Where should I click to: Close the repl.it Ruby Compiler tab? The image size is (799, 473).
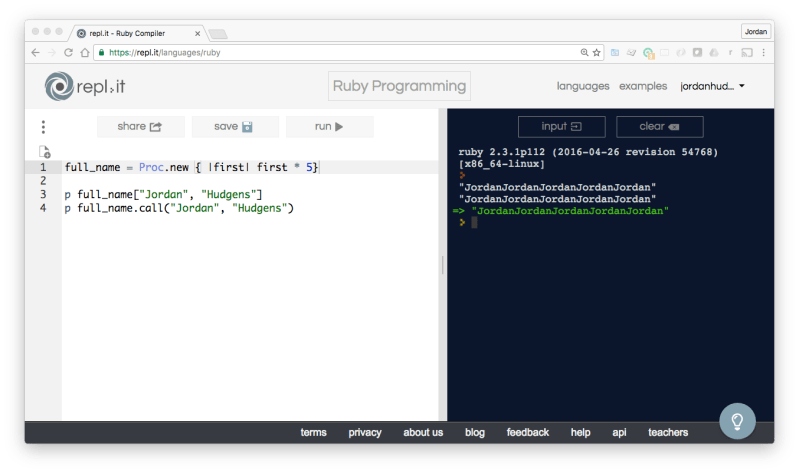(x=197, y=34)
